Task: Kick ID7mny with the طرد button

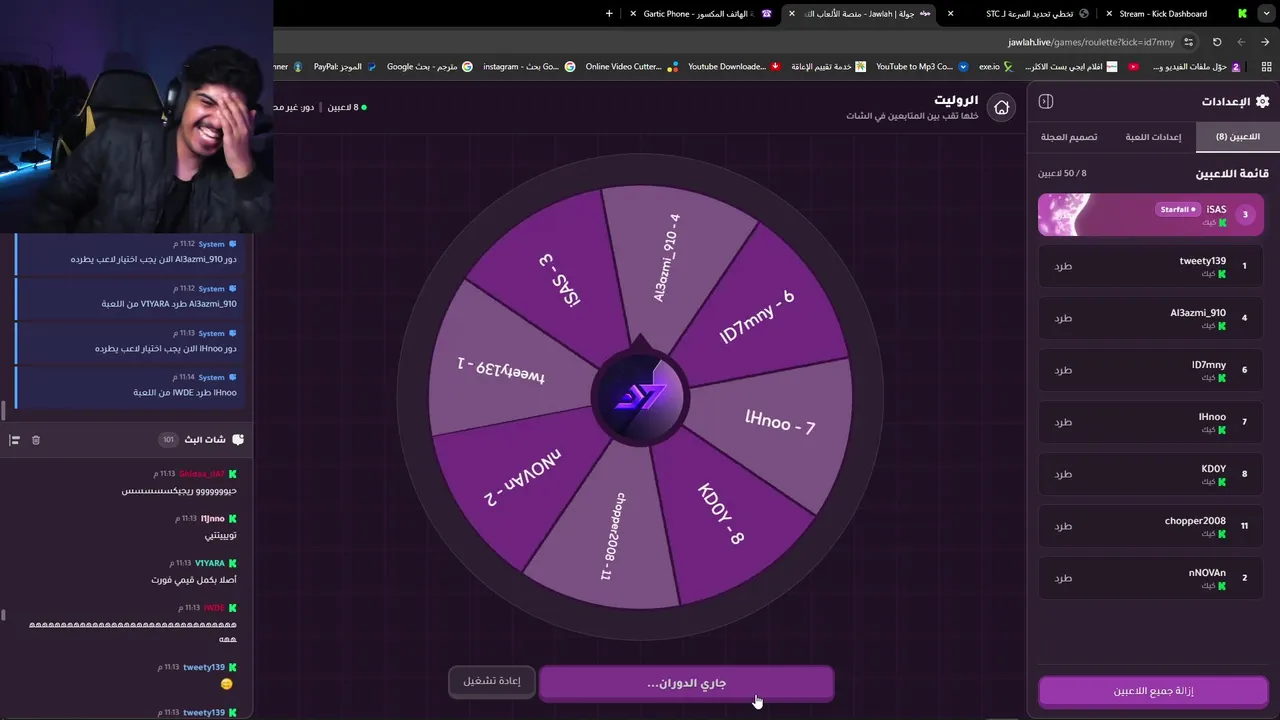Action: pos(1063,370)
